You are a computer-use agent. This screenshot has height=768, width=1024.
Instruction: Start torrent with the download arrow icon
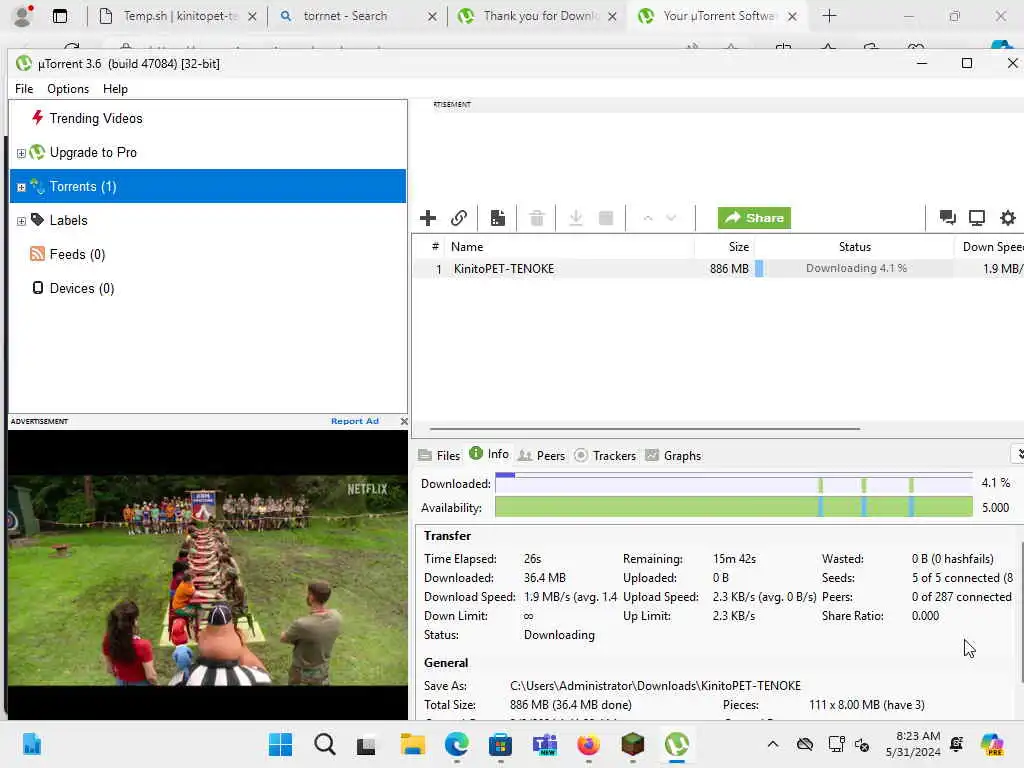[575, 218]
